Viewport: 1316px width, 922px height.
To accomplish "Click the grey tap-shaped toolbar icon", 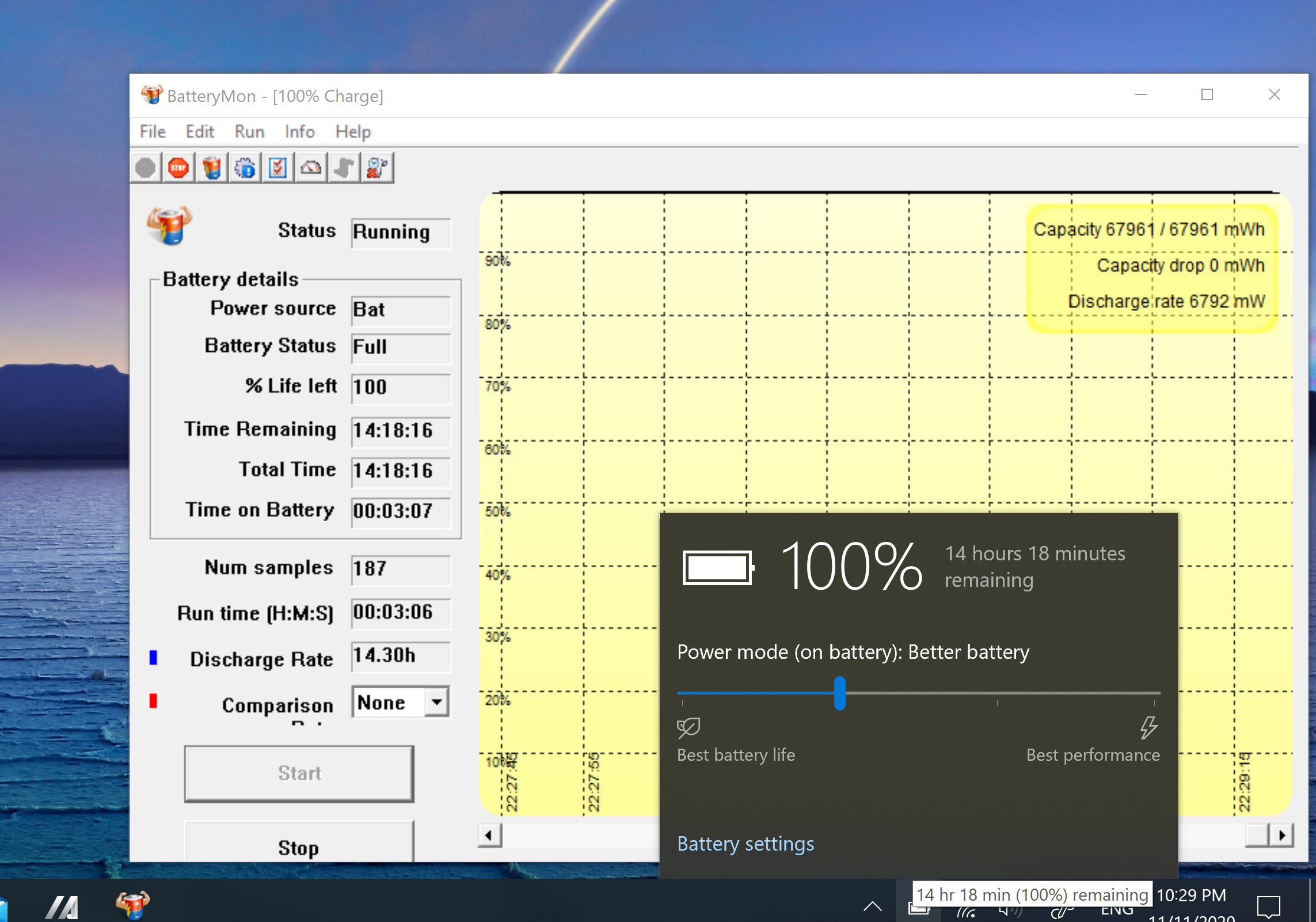I will (344, 168).
